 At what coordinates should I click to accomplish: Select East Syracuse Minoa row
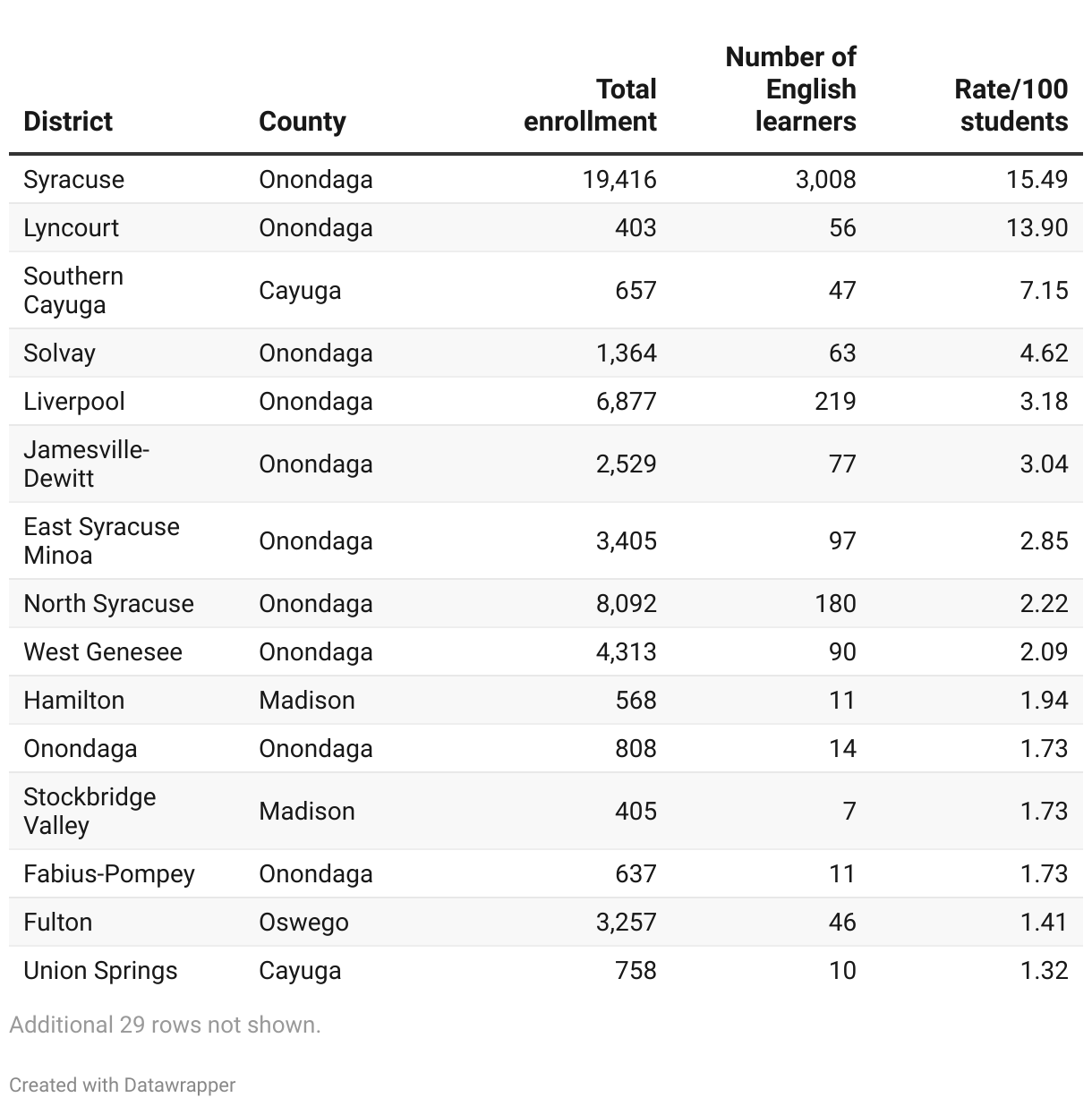pos(546,540)
